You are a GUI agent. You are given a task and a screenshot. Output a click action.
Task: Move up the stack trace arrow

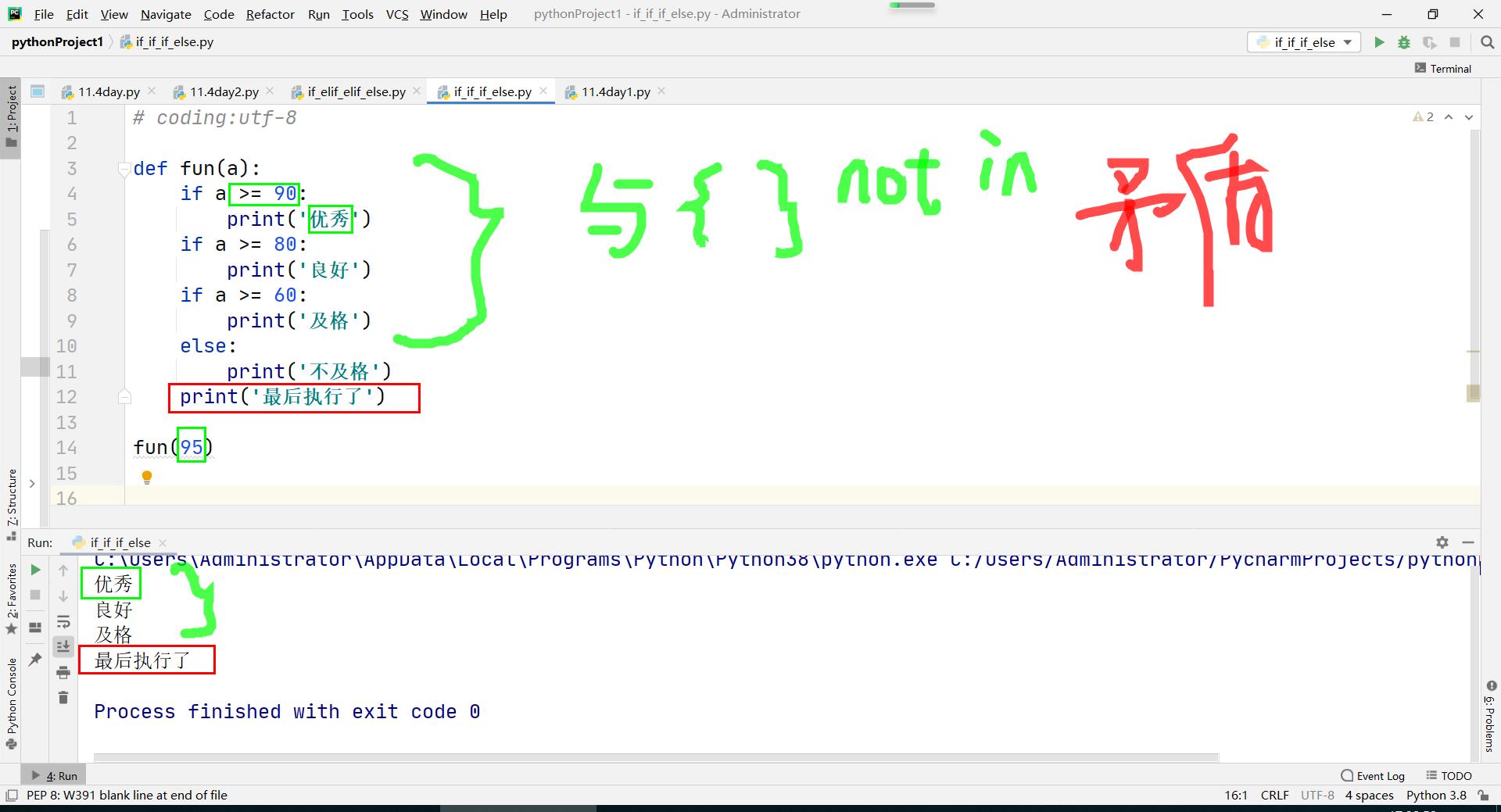tap(63, 571)
